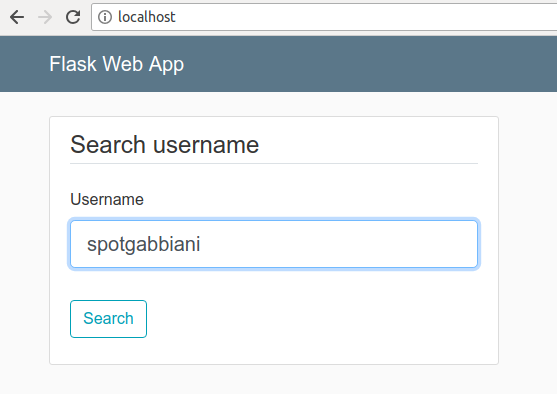Focus the Username input field
Image resolution: width=557 pixels, height=394 pixels.
pyautogui.click(x=274, y=244)
